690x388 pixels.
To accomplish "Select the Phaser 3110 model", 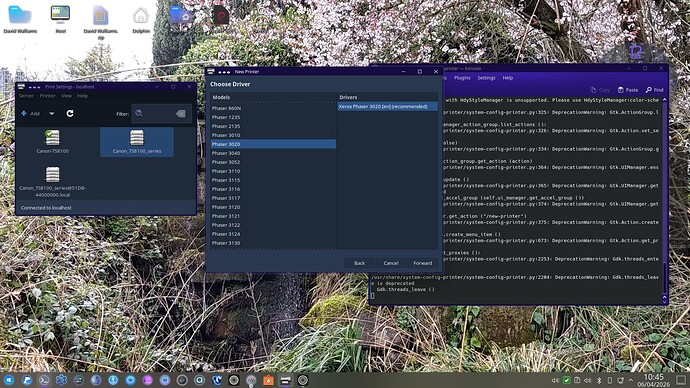I will point(273,171).
